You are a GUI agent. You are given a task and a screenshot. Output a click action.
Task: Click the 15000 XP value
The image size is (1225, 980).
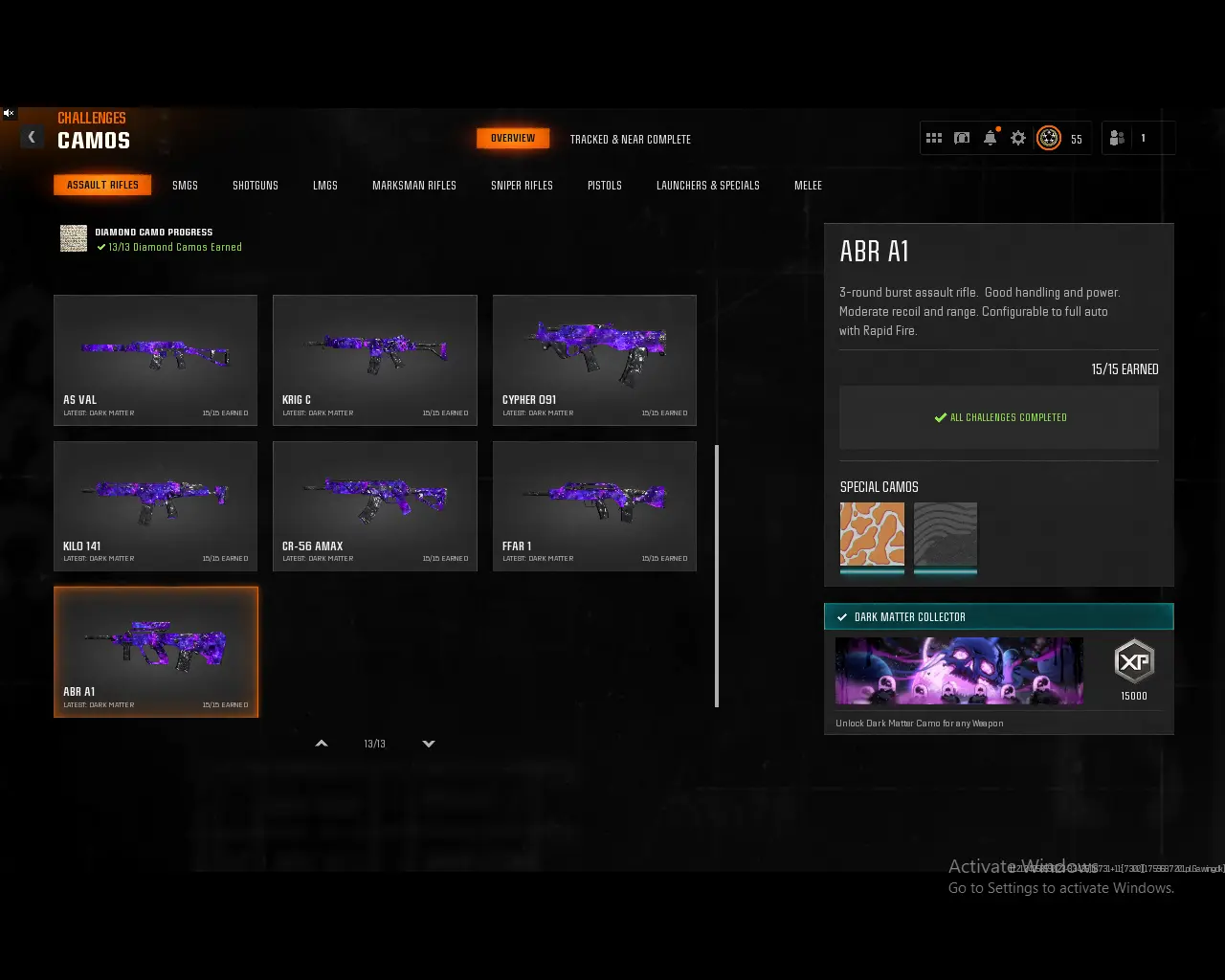1134,696
